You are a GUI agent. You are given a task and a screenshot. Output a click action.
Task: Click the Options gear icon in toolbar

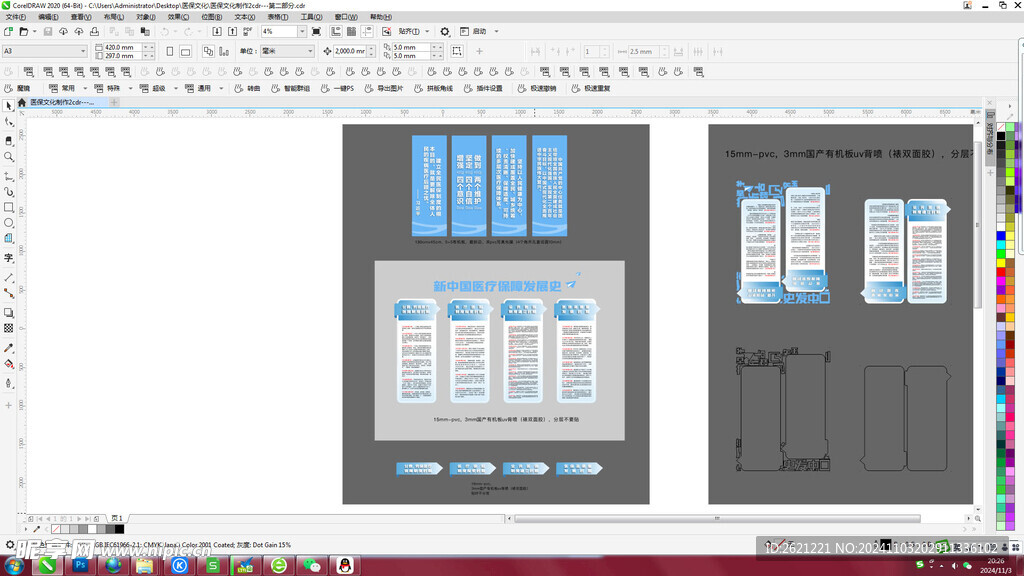(x=445, y=32)
